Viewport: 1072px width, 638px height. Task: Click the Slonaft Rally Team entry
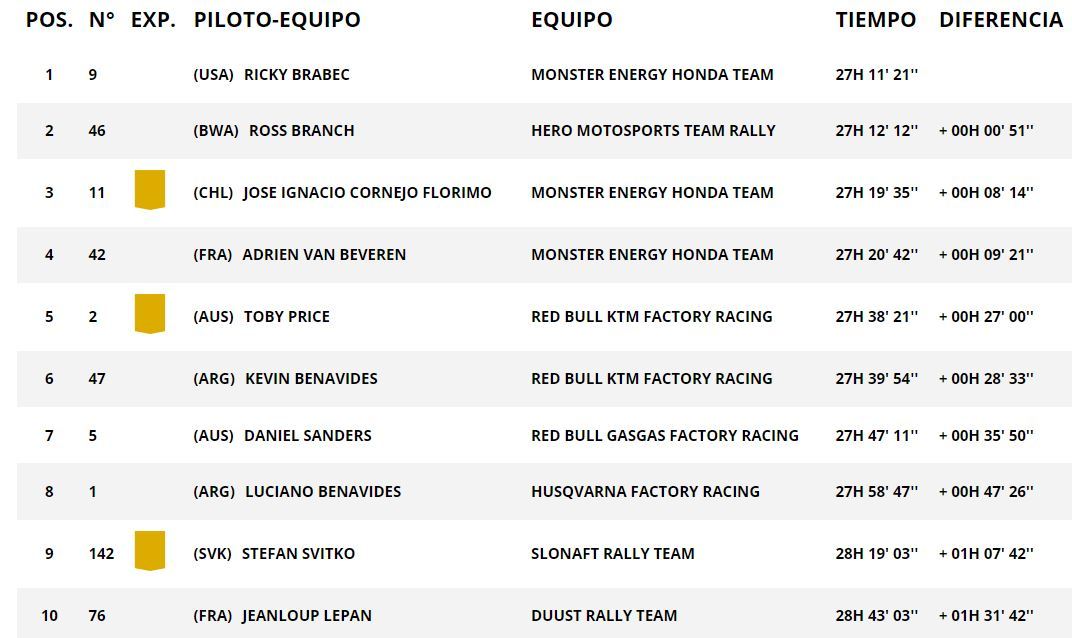click(x=612, y=553)
